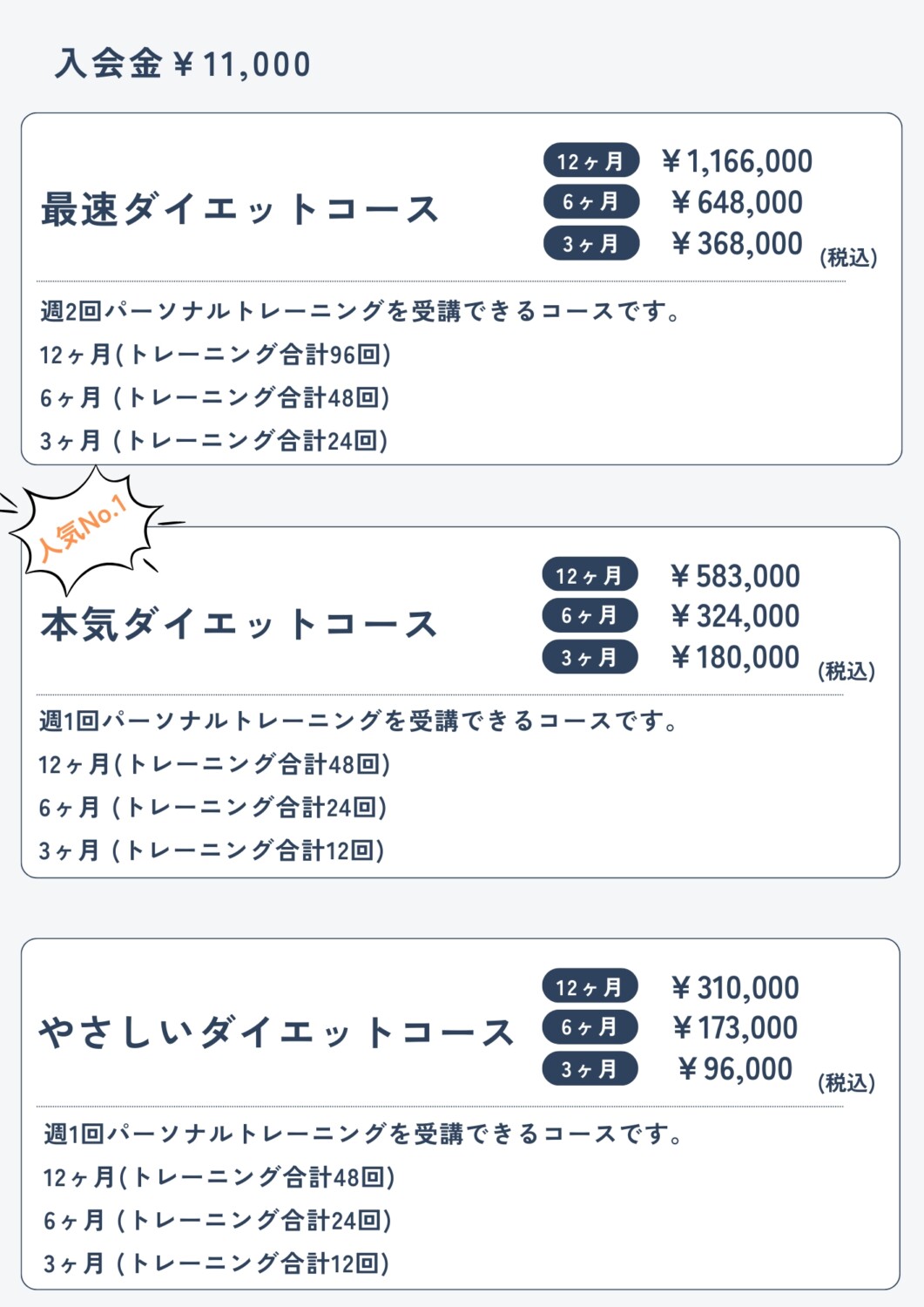
Task: Pick the 6ヶ月 pill for やさしいダイエットコース
Action: coord(590,1027)
